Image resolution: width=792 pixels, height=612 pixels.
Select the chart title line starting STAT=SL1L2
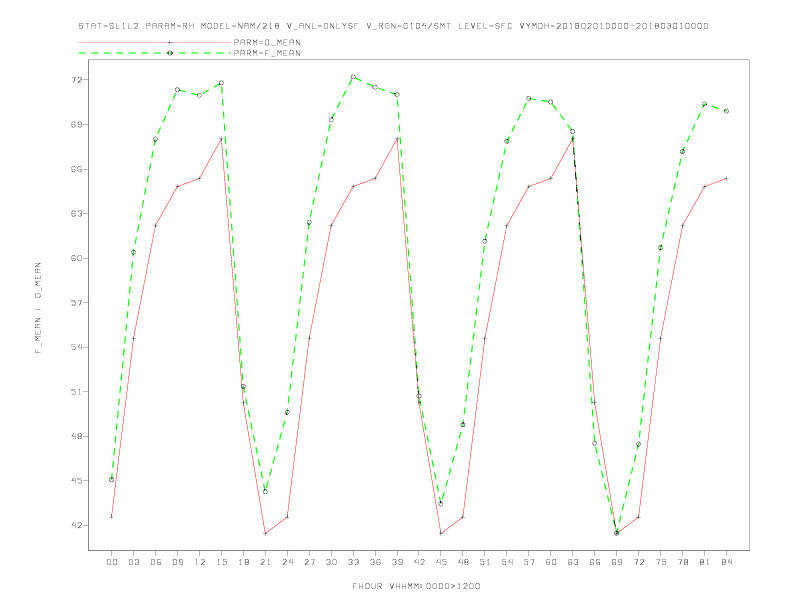point(393,26)
